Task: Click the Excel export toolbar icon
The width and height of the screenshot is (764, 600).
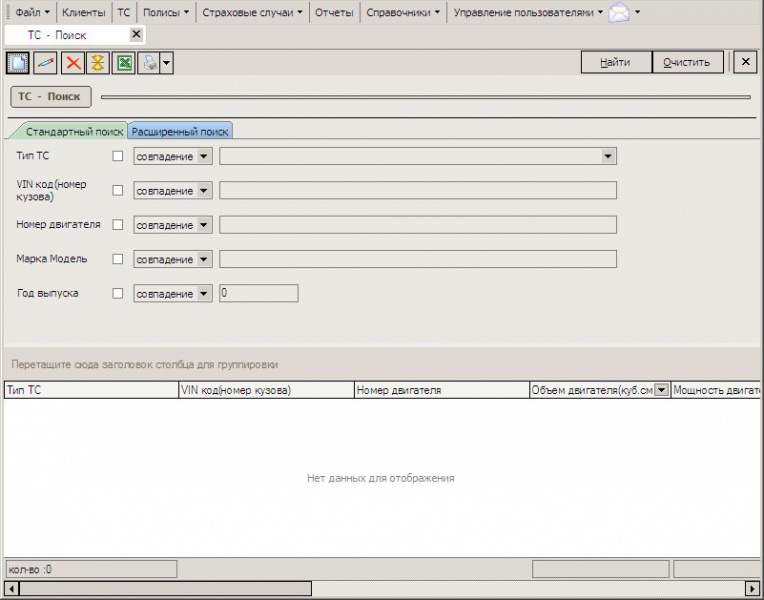Action: point(124,63)
